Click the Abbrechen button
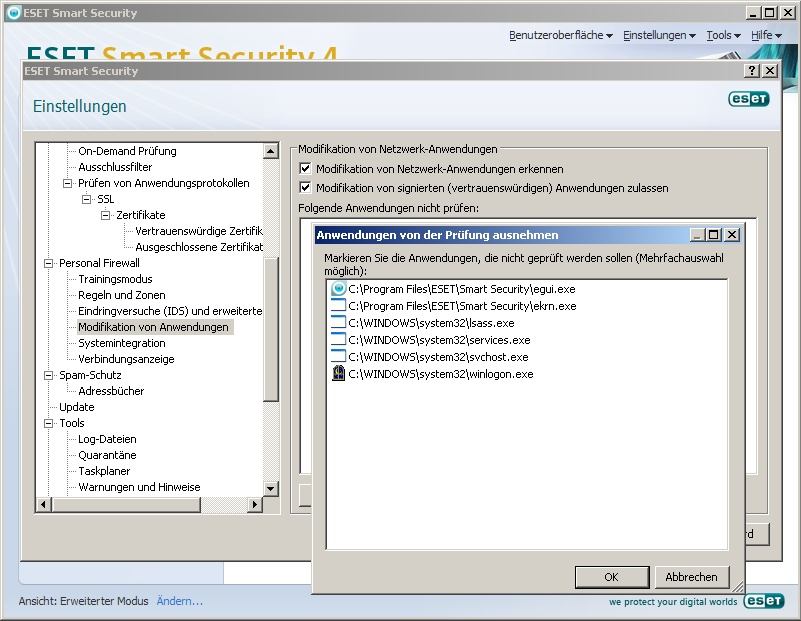Screen dimensions: 801x621 [691, 577]
